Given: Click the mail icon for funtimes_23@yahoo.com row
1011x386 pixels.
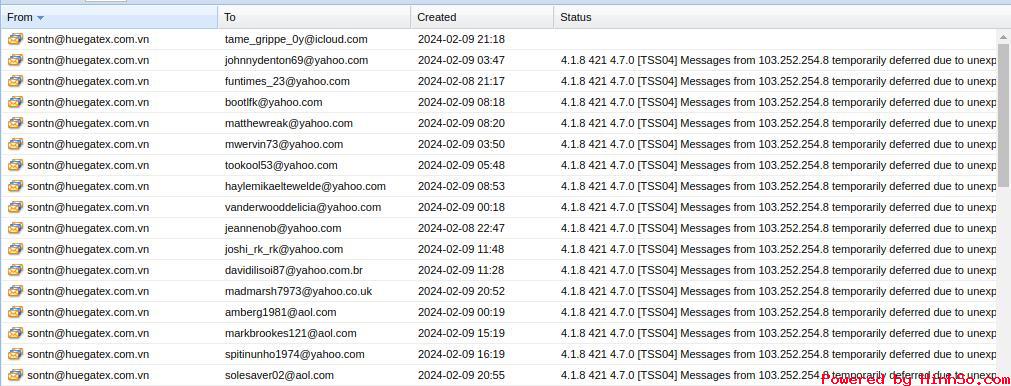Looking at the screenshot, I should pyautogui.click(x=15, y=81).
